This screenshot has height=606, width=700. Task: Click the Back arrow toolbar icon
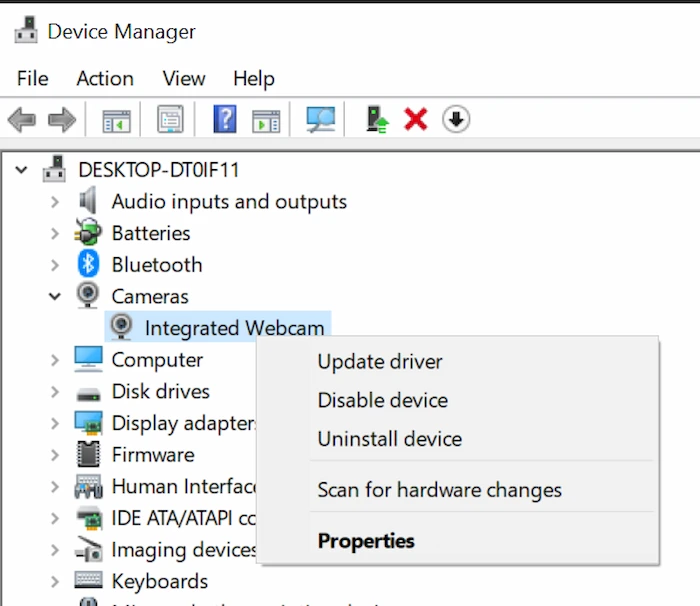pyautogui.click(x=21, y=119)
